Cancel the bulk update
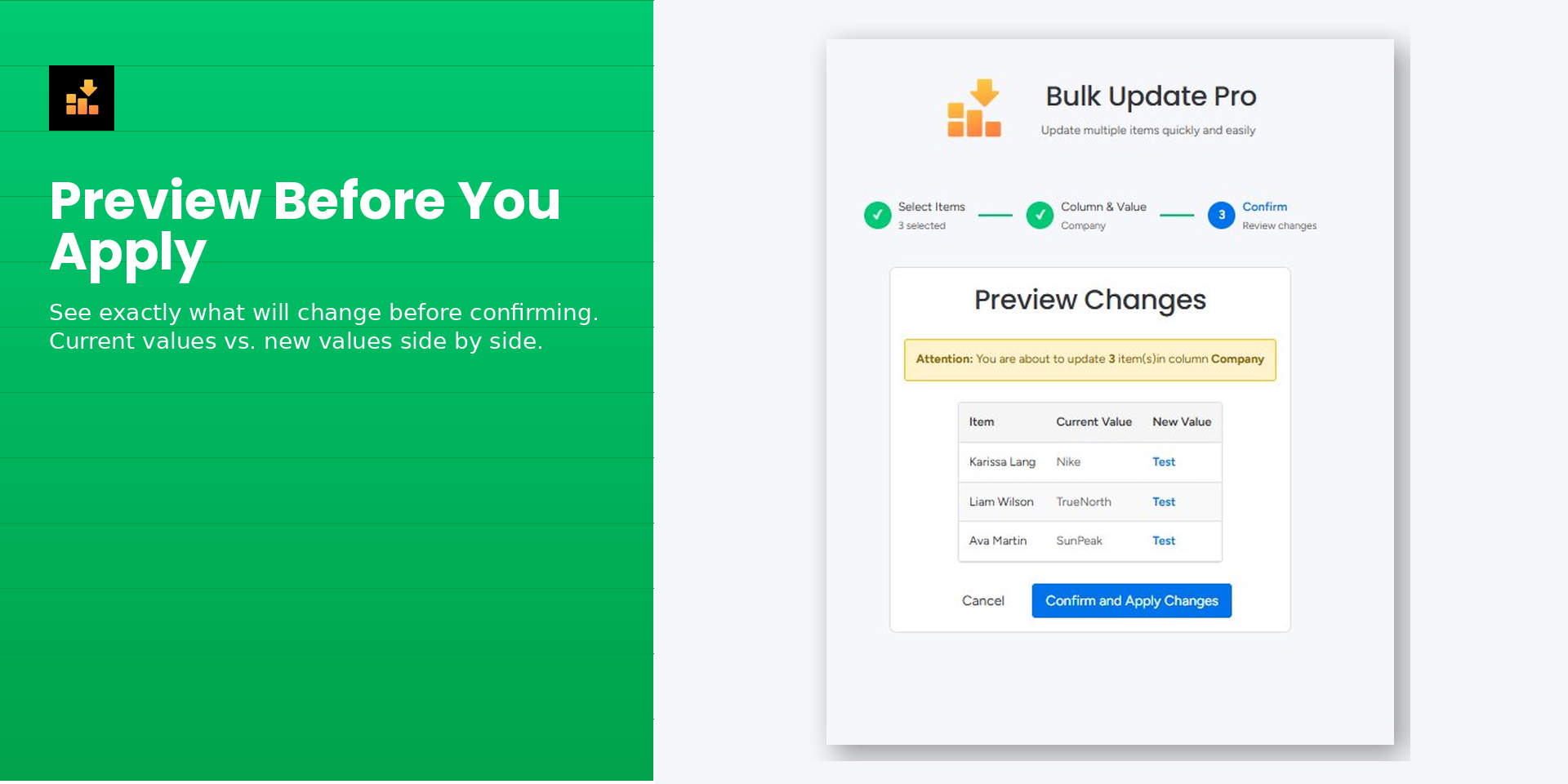 point(982,601)
